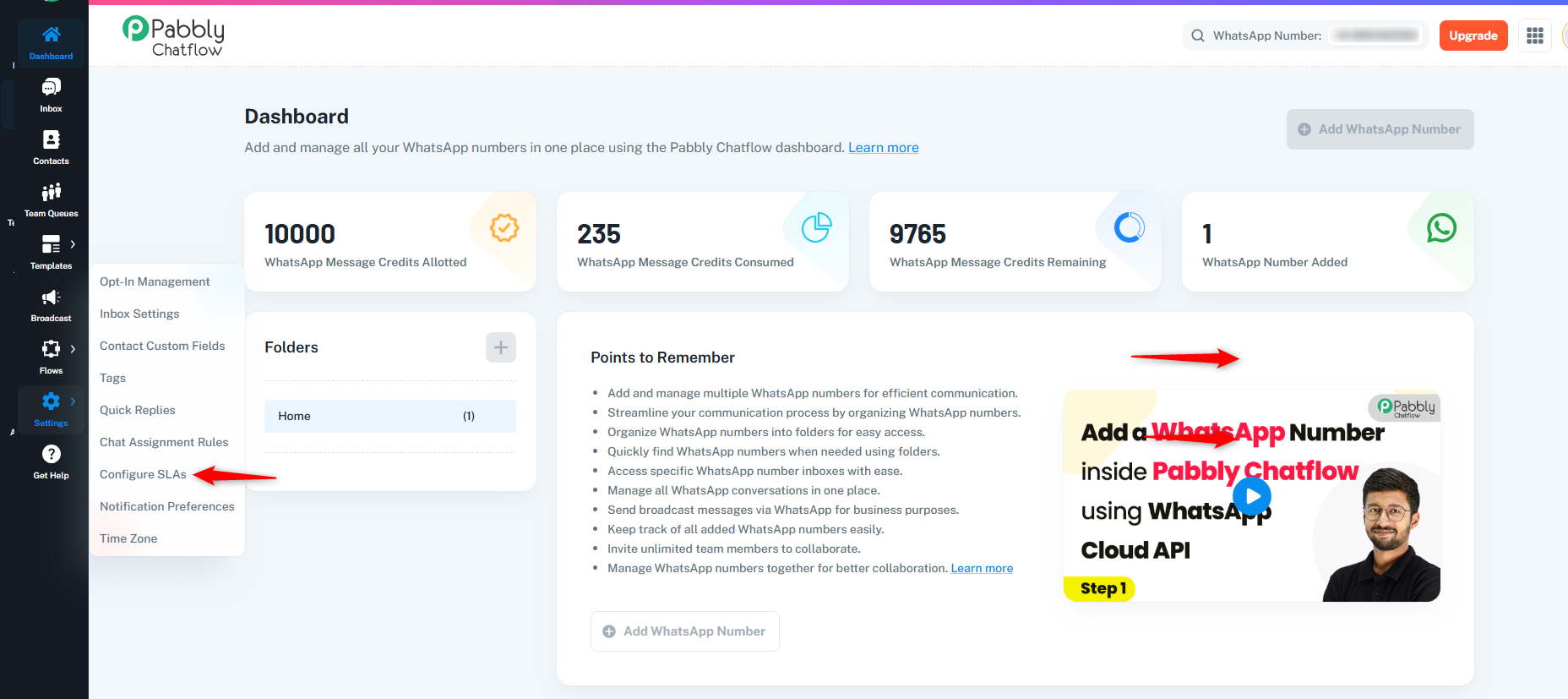Open the apps grid icon
The height and width of the screenshot is (699, 1568).
click(x=1535, y=35)
